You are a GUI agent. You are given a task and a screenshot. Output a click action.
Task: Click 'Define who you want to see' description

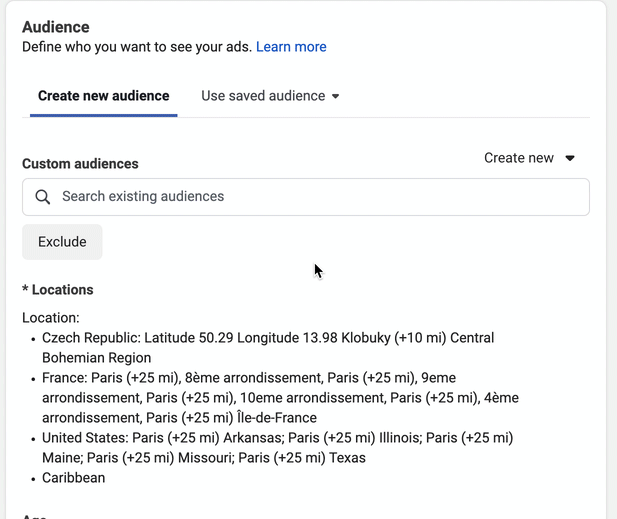(x=137, y=46)
